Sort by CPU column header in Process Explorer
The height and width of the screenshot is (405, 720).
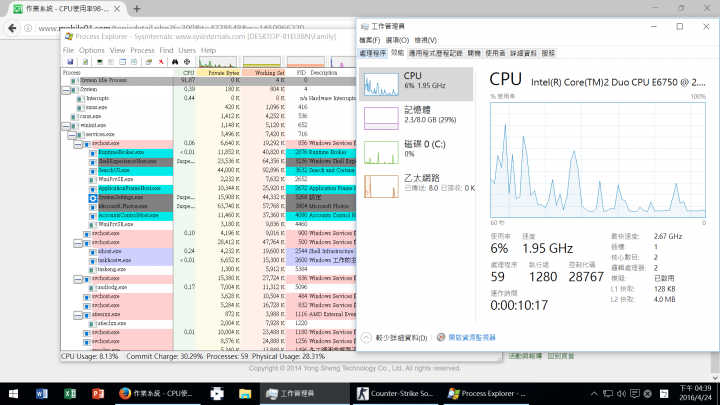click(x=185, y=73)
